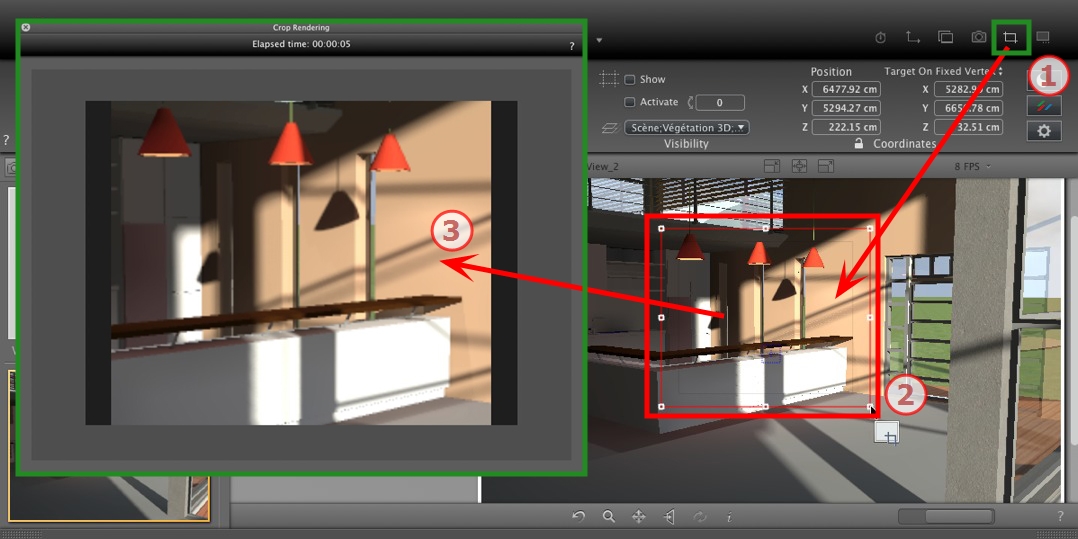The image size is (1078, 539).
Task: Click the Target Y coordinate field
Action: point(968,109)
